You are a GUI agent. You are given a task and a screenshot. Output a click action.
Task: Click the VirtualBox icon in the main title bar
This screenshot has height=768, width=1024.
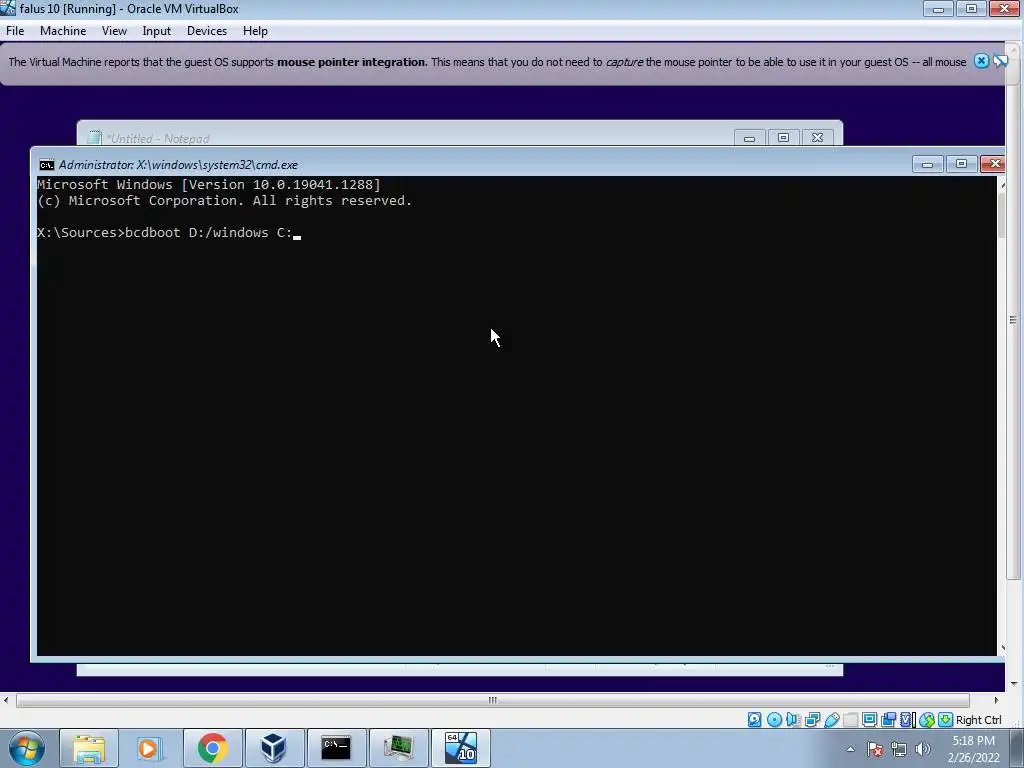pos(8,8)
